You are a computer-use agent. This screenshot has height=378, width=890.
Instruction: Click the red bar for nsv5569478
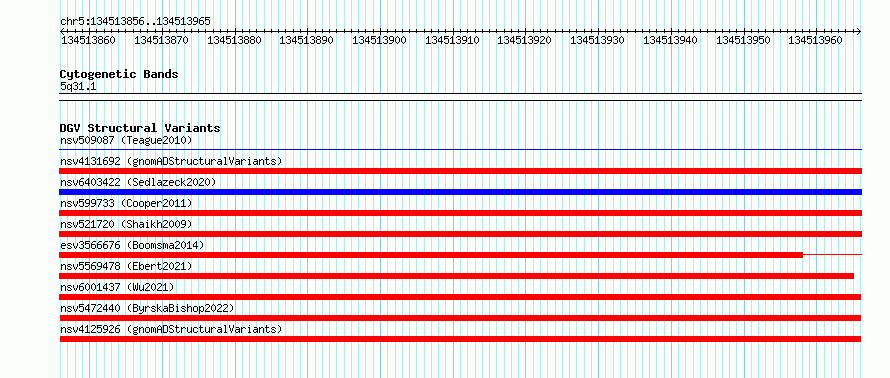point(456,276)
